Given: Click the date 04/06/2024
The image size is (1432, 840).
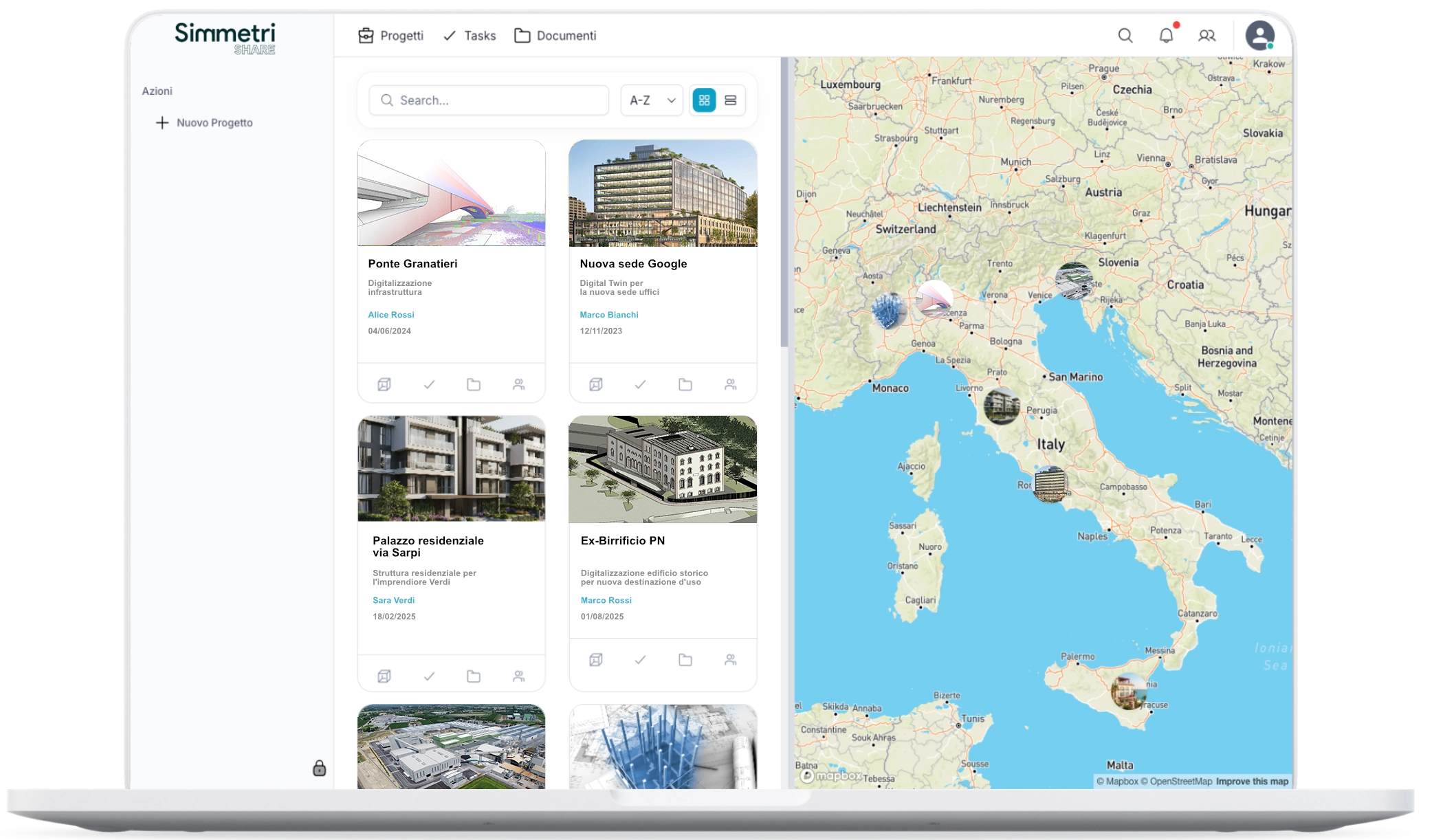Looking at the screenshot, I should tap(390, 331).
